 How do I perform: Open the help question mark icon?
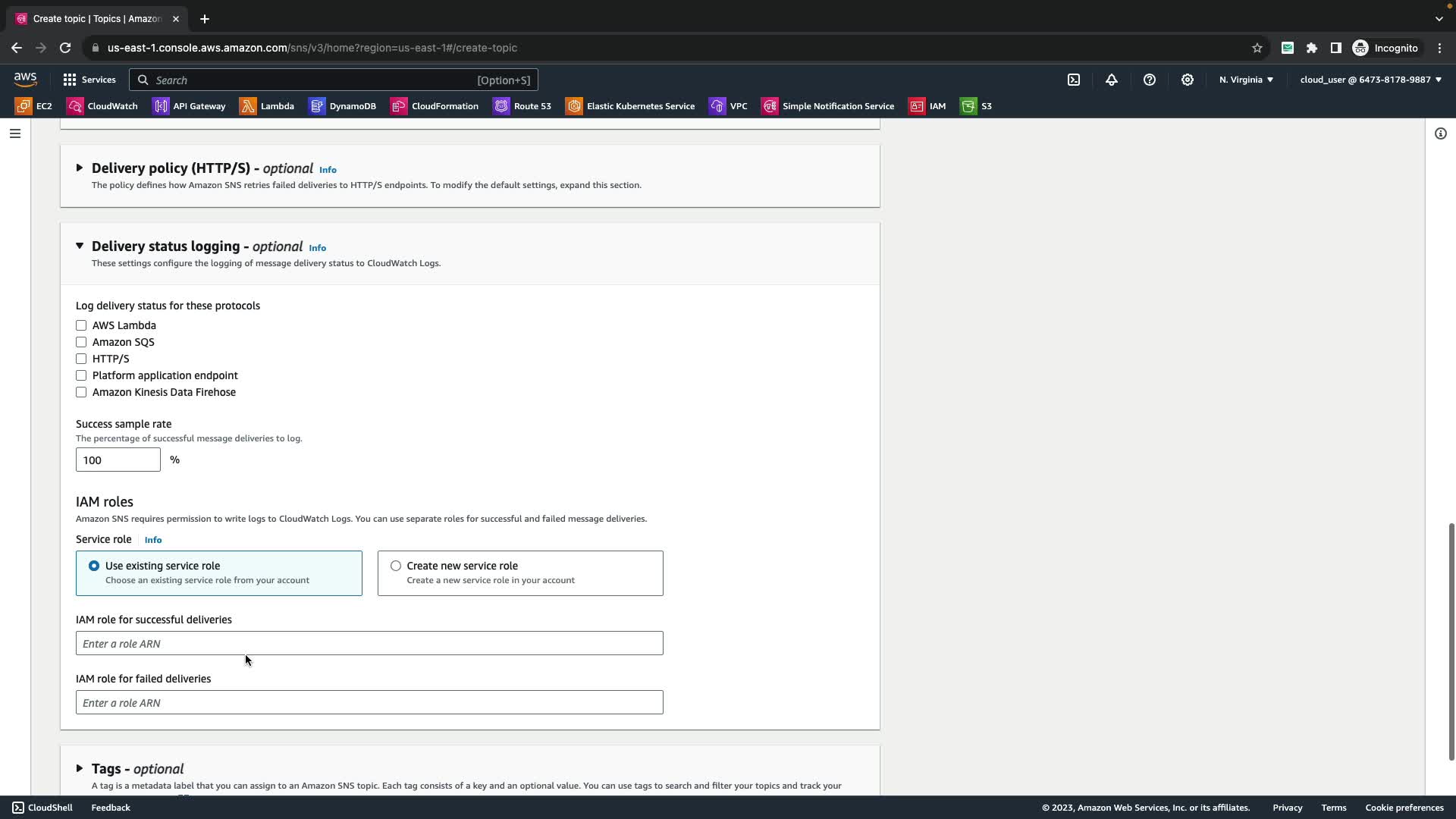(x=1150, y=80)
